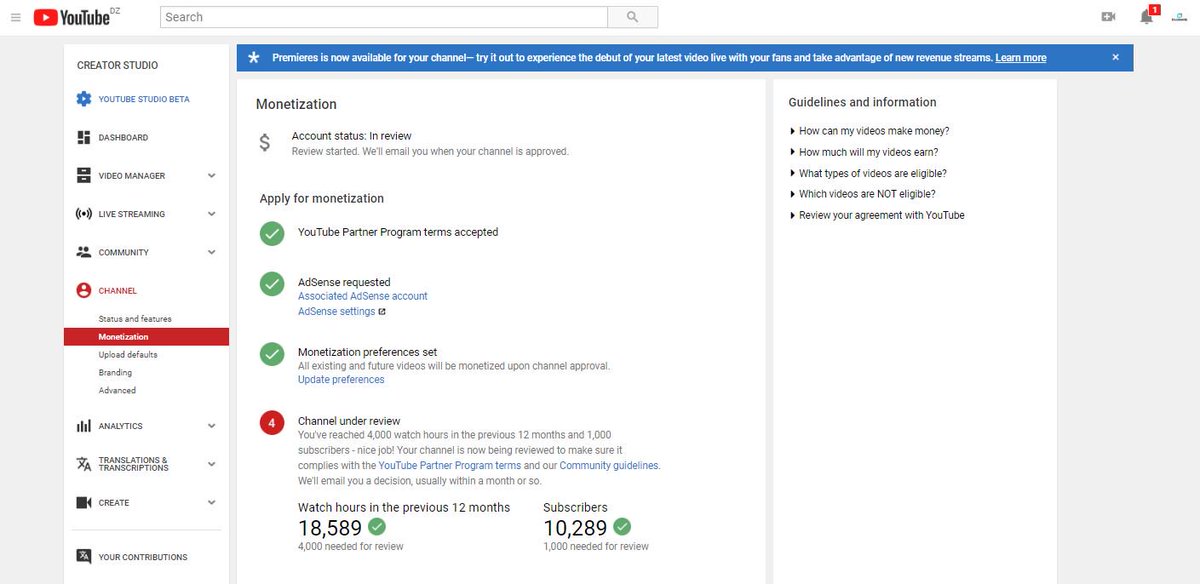
Task: Click the external link icon by AdSense settings
Action: pos(382,312)
